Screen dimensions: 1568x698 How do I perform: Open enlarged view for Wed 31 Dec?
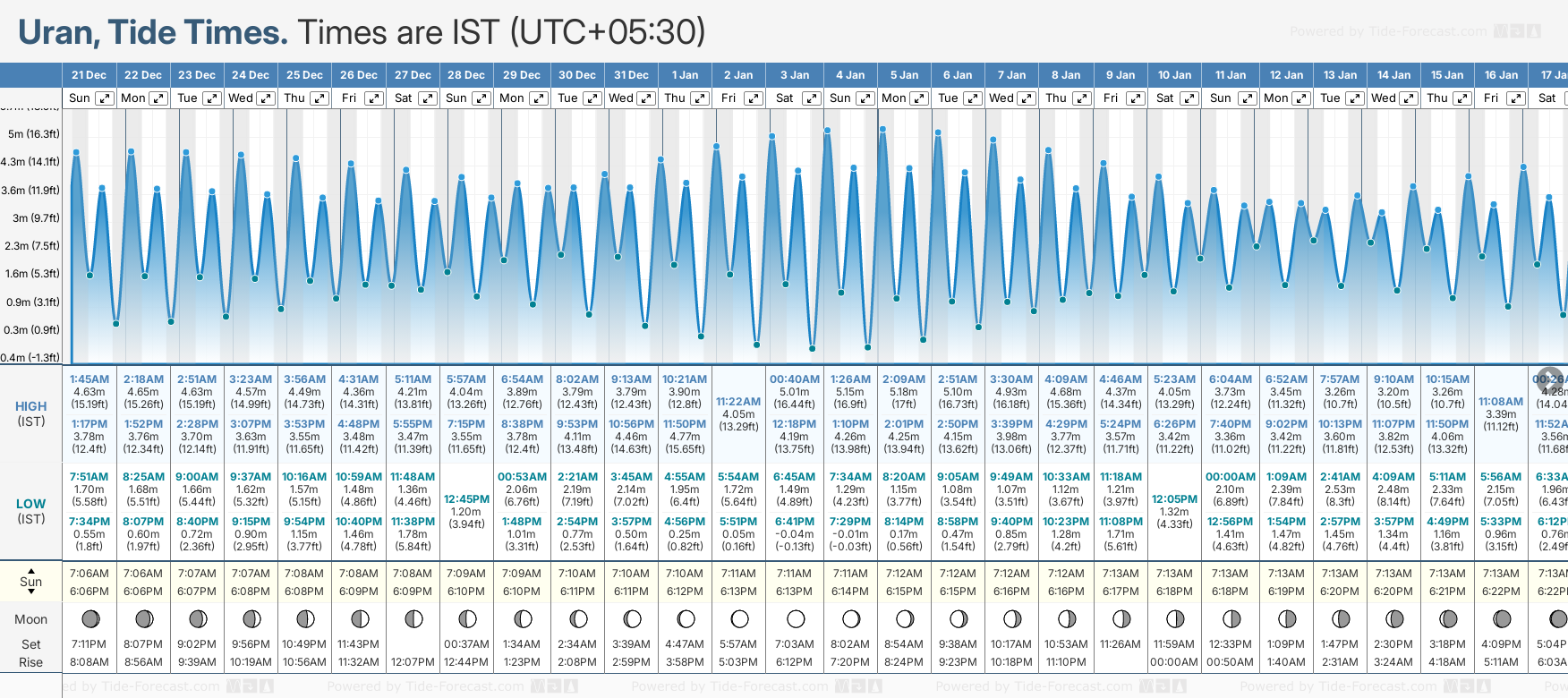tap(646, 98)
